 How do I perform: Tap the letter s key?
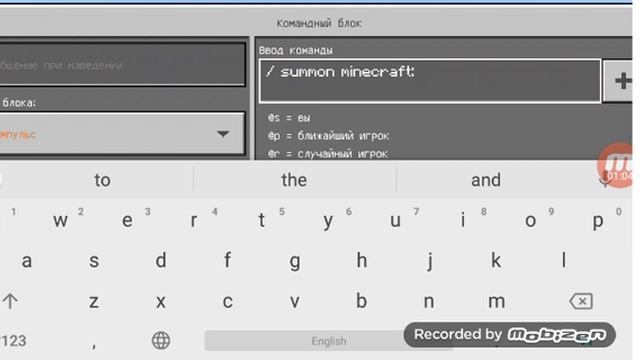(94, 261)
